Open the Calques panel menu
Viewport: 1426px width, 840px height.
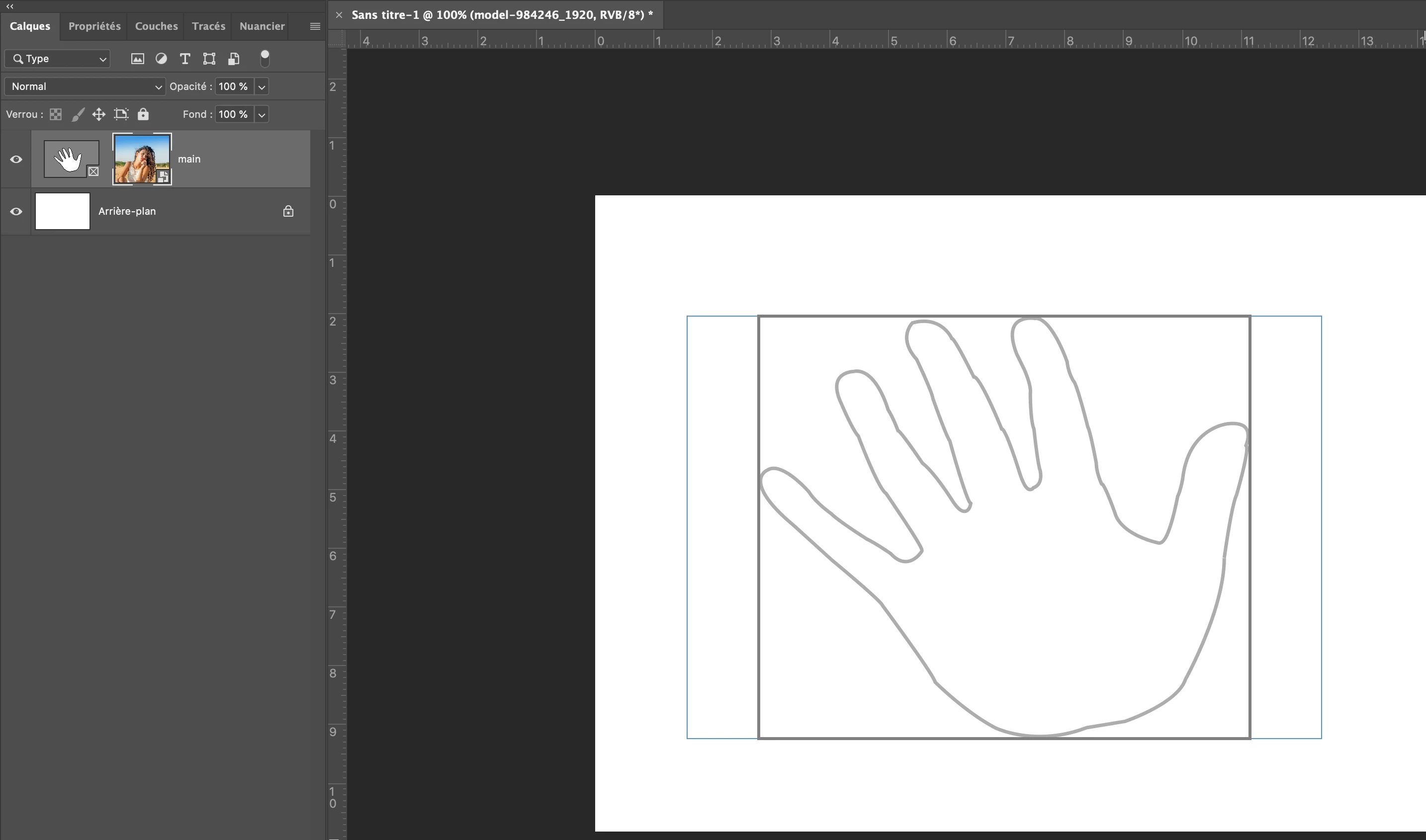click(315, 26)
